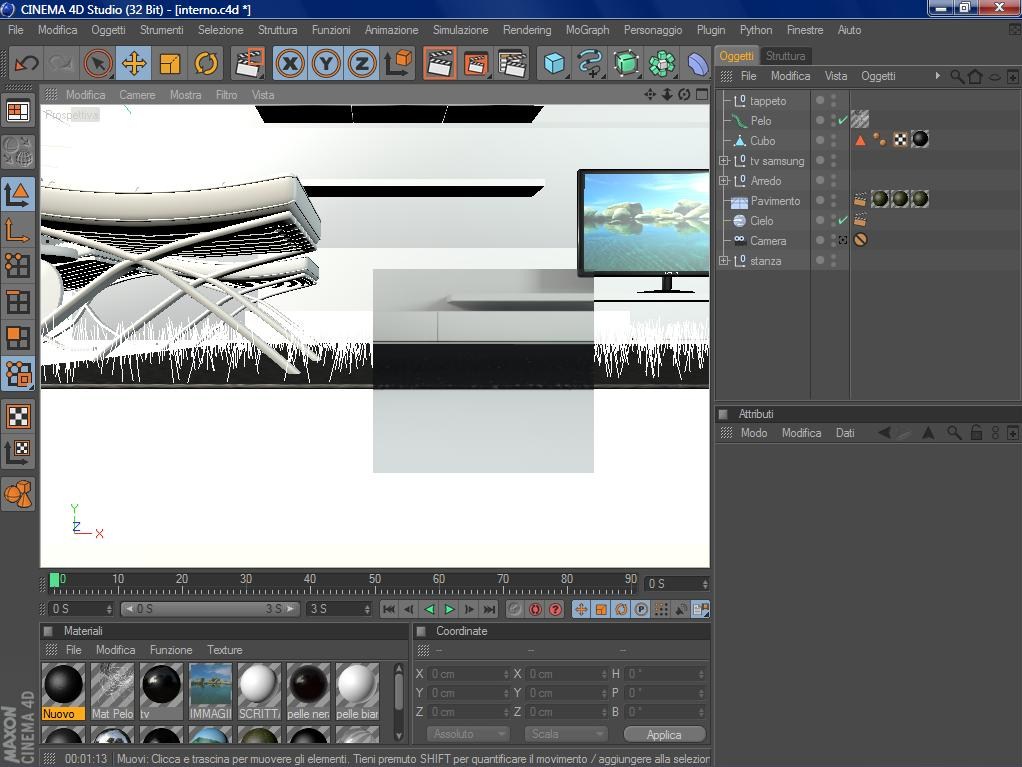Click the Undo arrow icon
1022x767 pixels.
pyautogui.click(x=26, y=64)
